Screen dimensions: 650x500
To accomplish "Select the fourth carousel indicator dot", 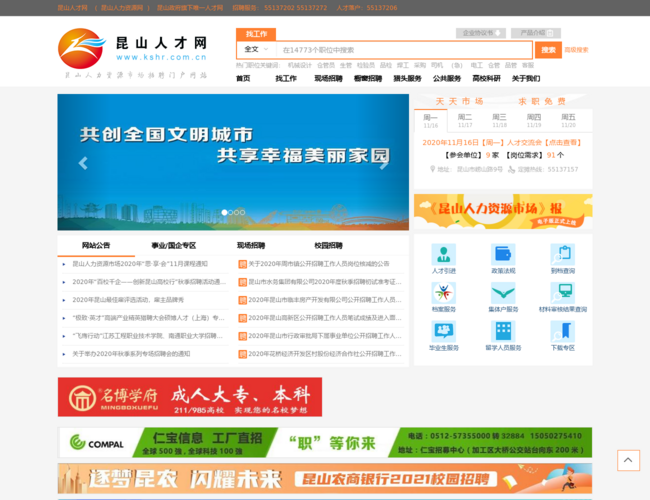I will (243, 212).
